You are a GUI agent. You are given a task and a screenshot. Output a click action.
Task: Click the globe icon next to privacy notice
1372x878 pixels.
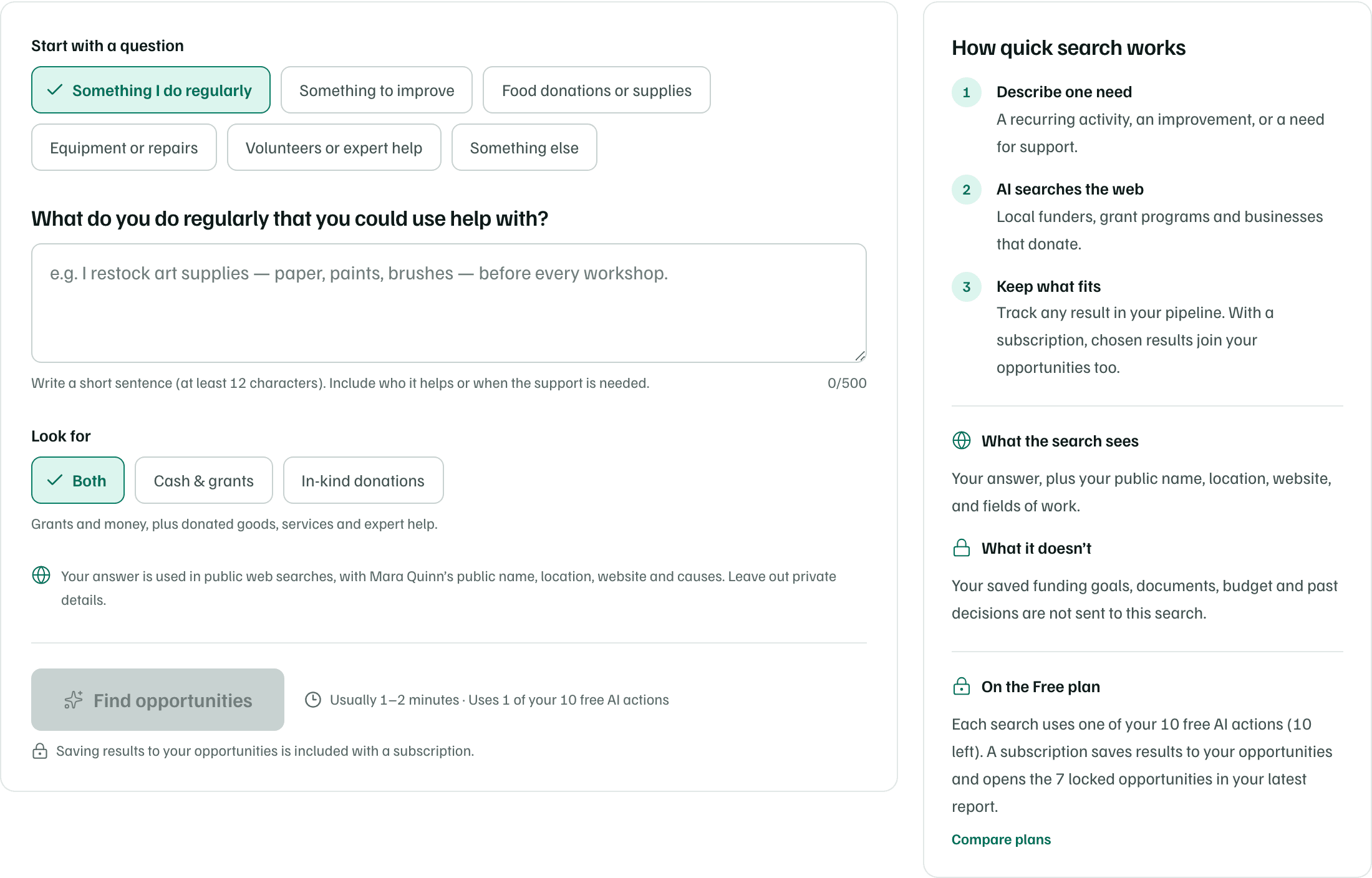coord(41,575)
